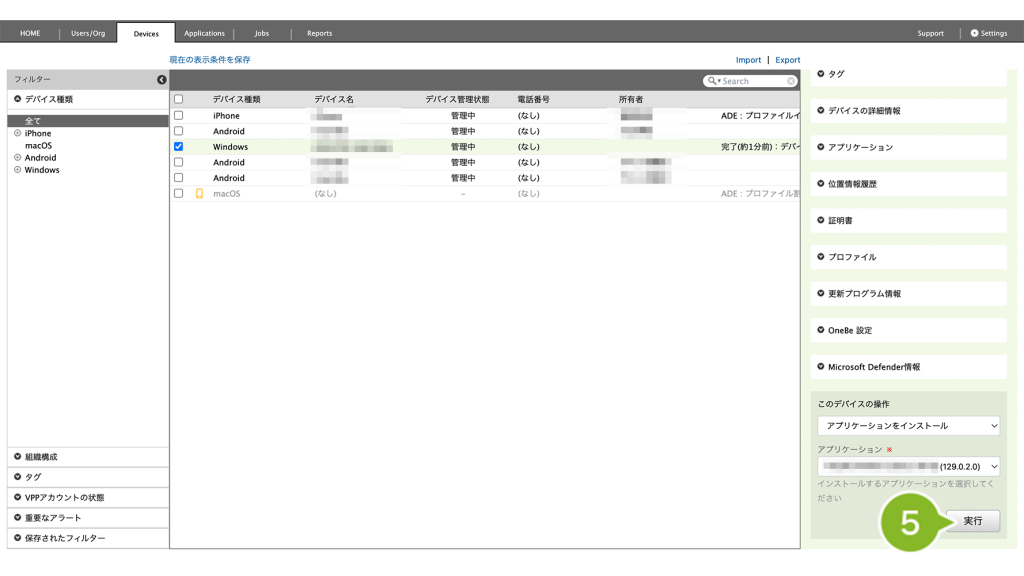Collapse the filter panel arrow icon
Image resolution: width=1024 pixels, height=576 pixels.
[x=161, y=80]
